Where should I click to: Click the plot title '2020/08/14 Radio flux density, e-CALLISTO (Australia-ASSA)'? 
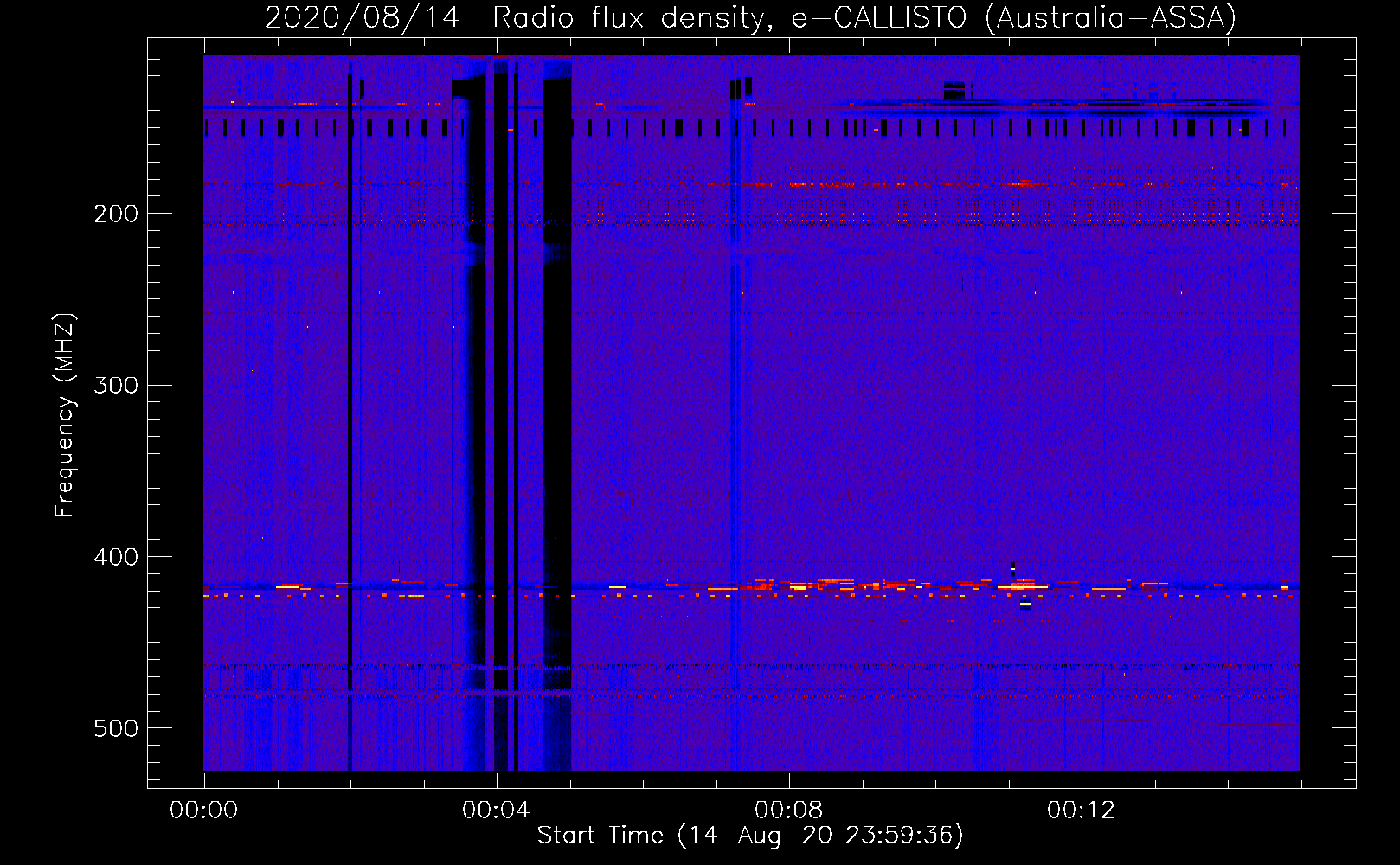[x=750, y=17]
